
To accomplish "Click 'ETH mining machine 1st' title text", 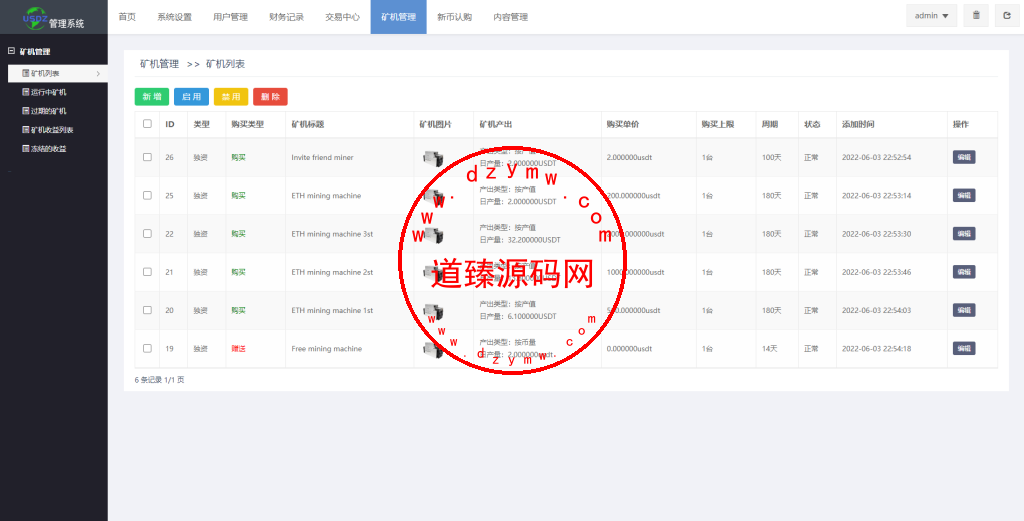I will (332, 310).
